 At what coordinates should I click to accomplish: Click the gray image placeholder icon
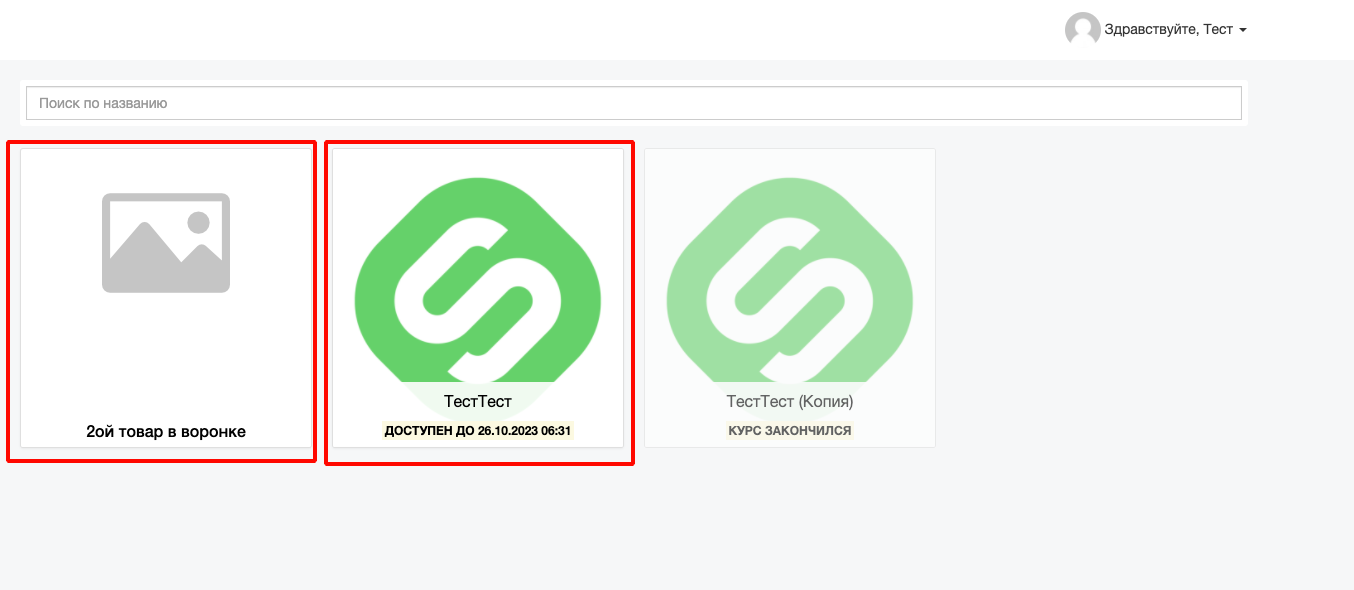coord(166,243)
